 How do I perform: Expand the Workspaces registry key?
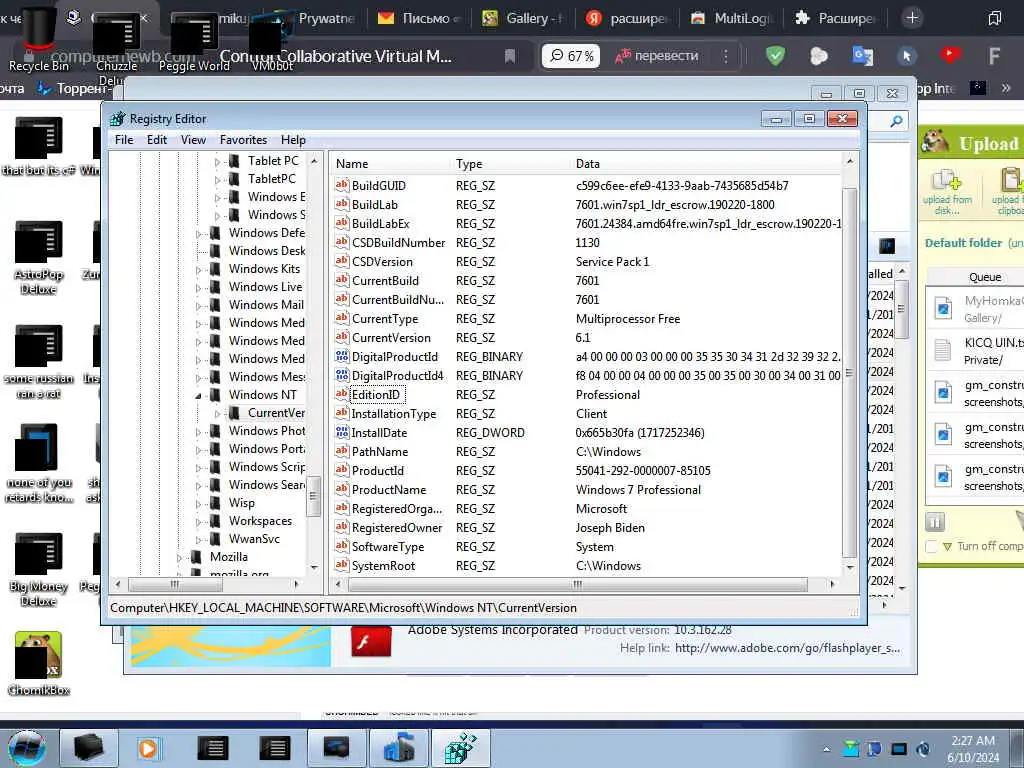(199, 521)
